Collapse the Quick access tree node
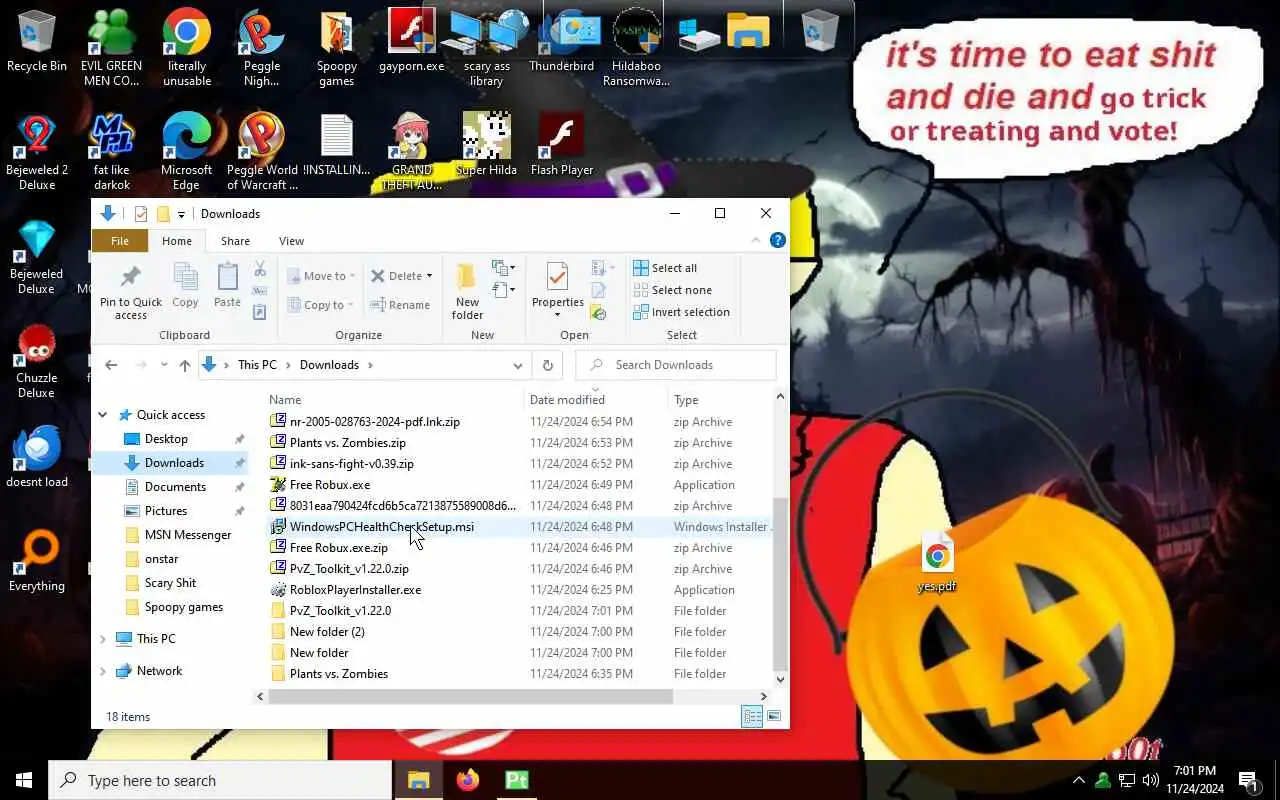1280x800 pixels. click(x=102, y=415)
